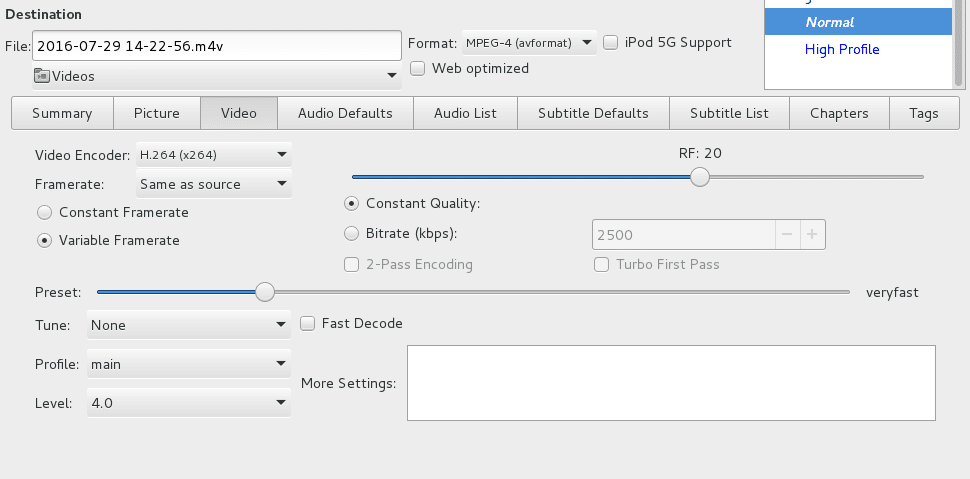
Task: Select the High Profile preset
Action: coord(842,49)
